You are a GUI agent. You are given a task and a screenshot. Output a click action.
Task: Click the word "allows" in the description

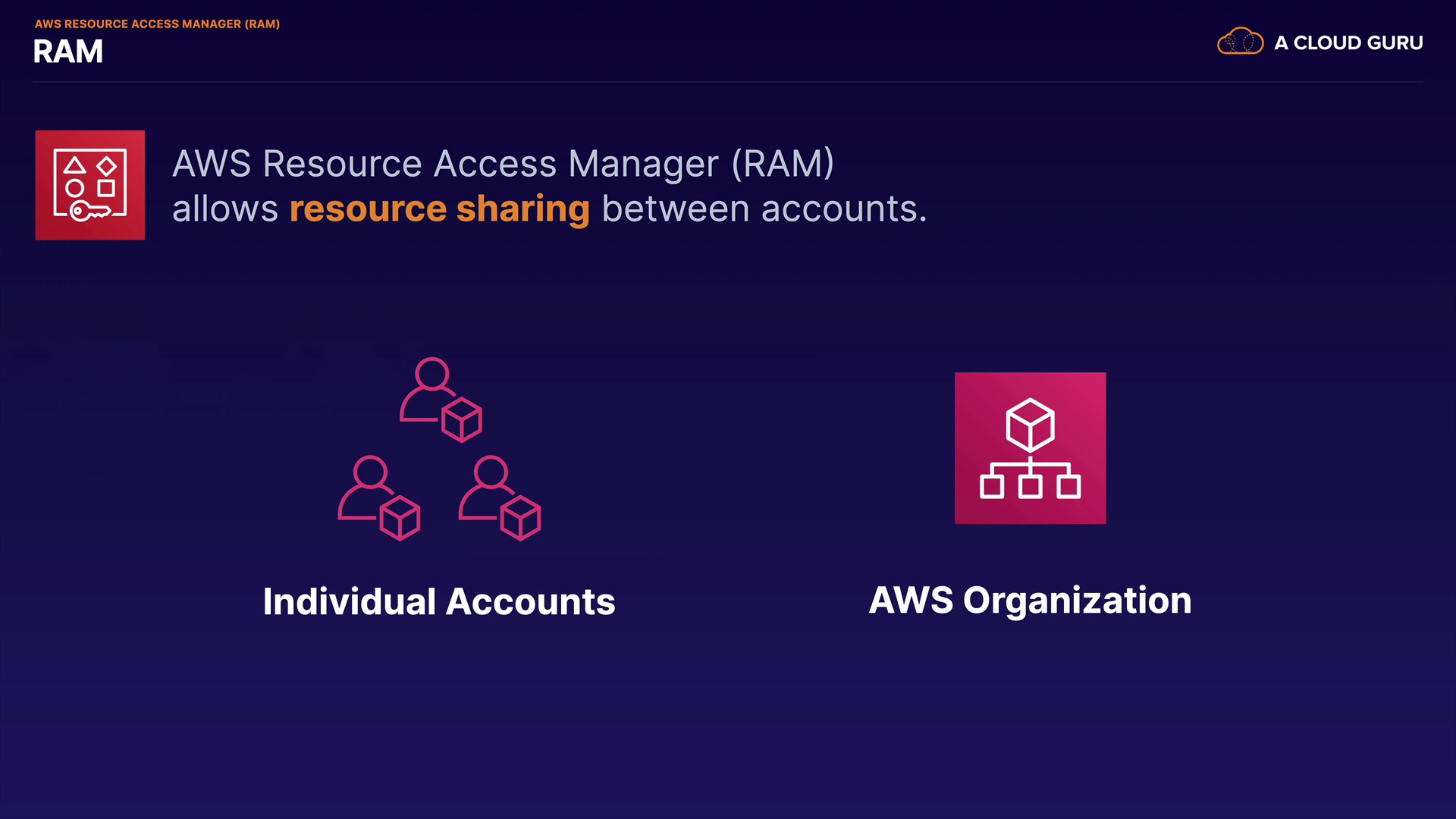(x=225, y=209)
